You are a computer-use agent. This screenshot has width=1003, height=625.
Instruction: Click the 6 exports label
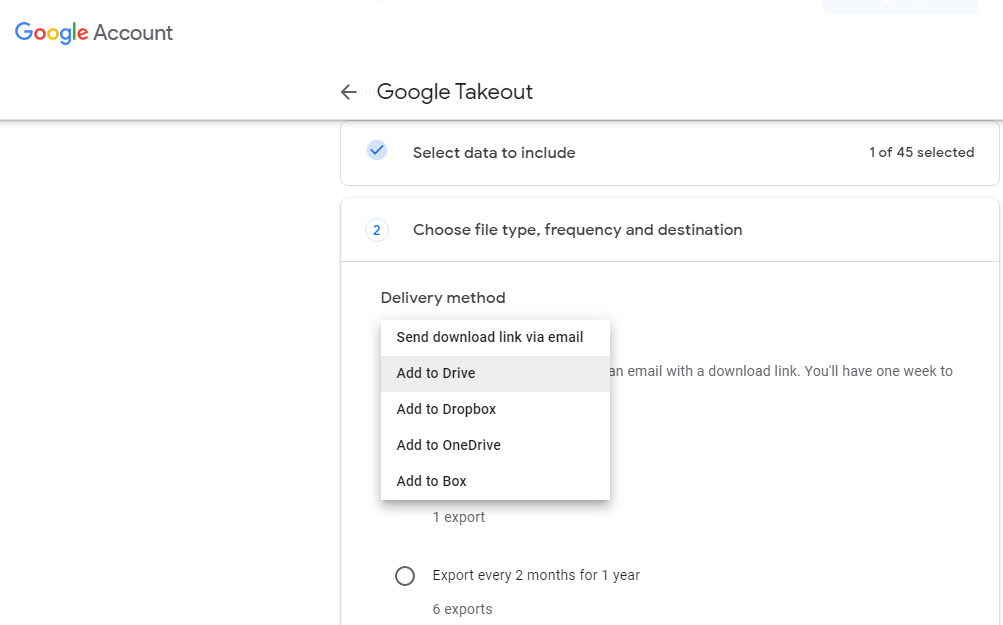click(x=462, y=610)
